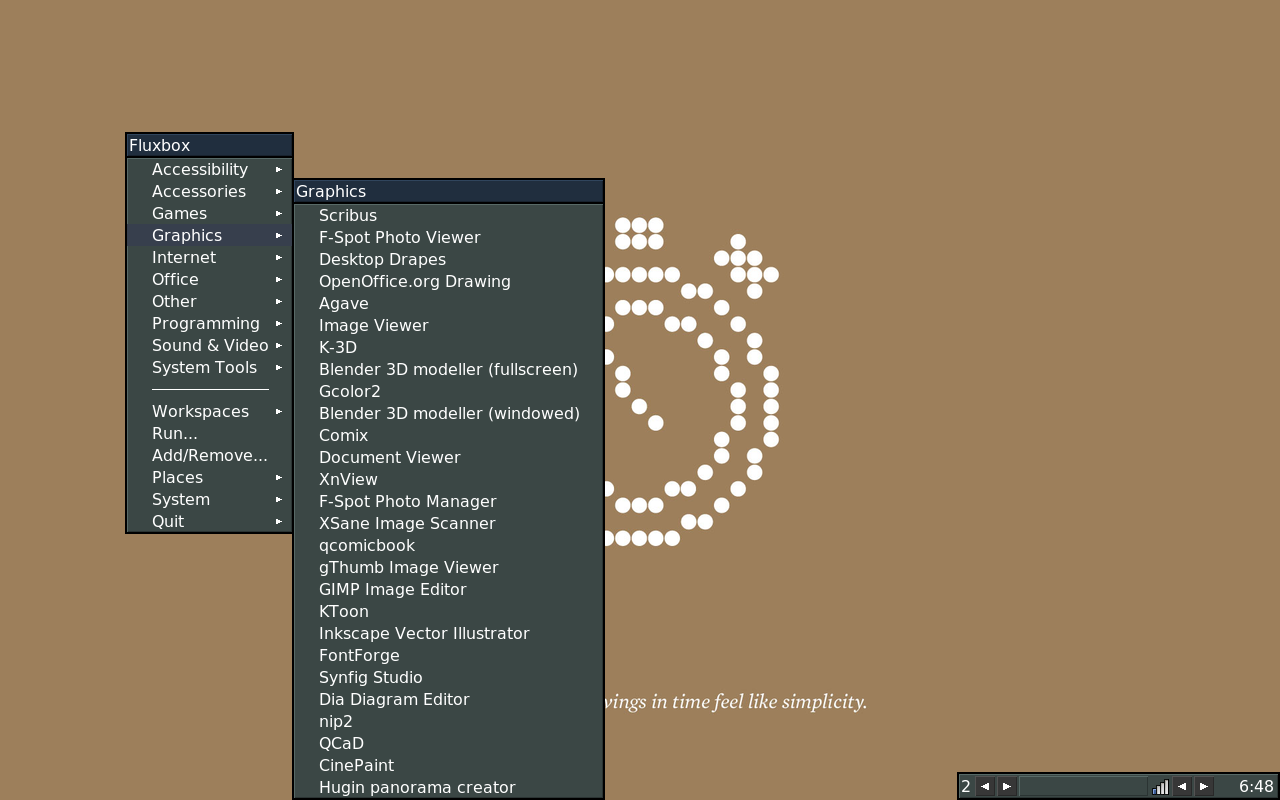Launch Scribus from Graphics menu

point(448,215)
